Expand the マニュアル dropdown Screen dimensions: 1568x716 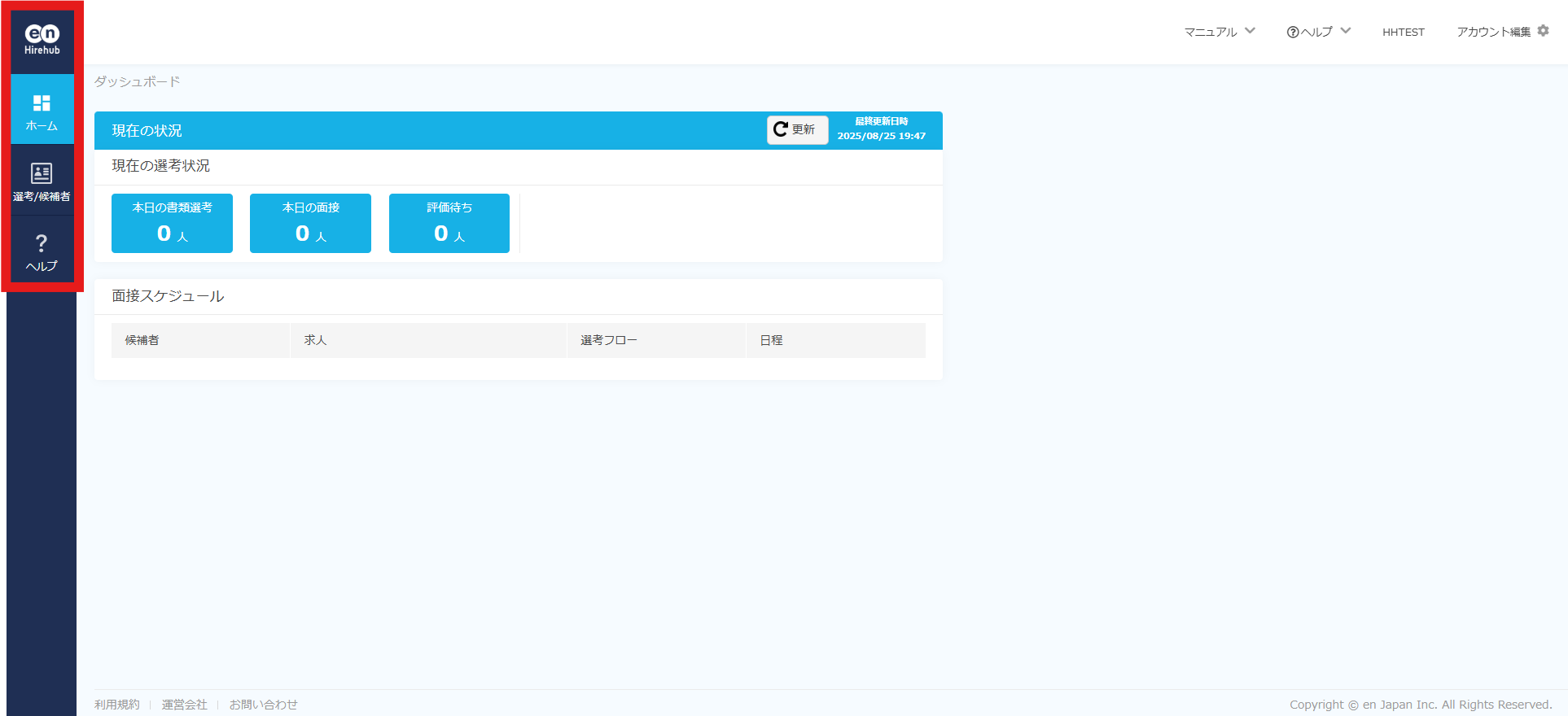(x=1219, y=32)
